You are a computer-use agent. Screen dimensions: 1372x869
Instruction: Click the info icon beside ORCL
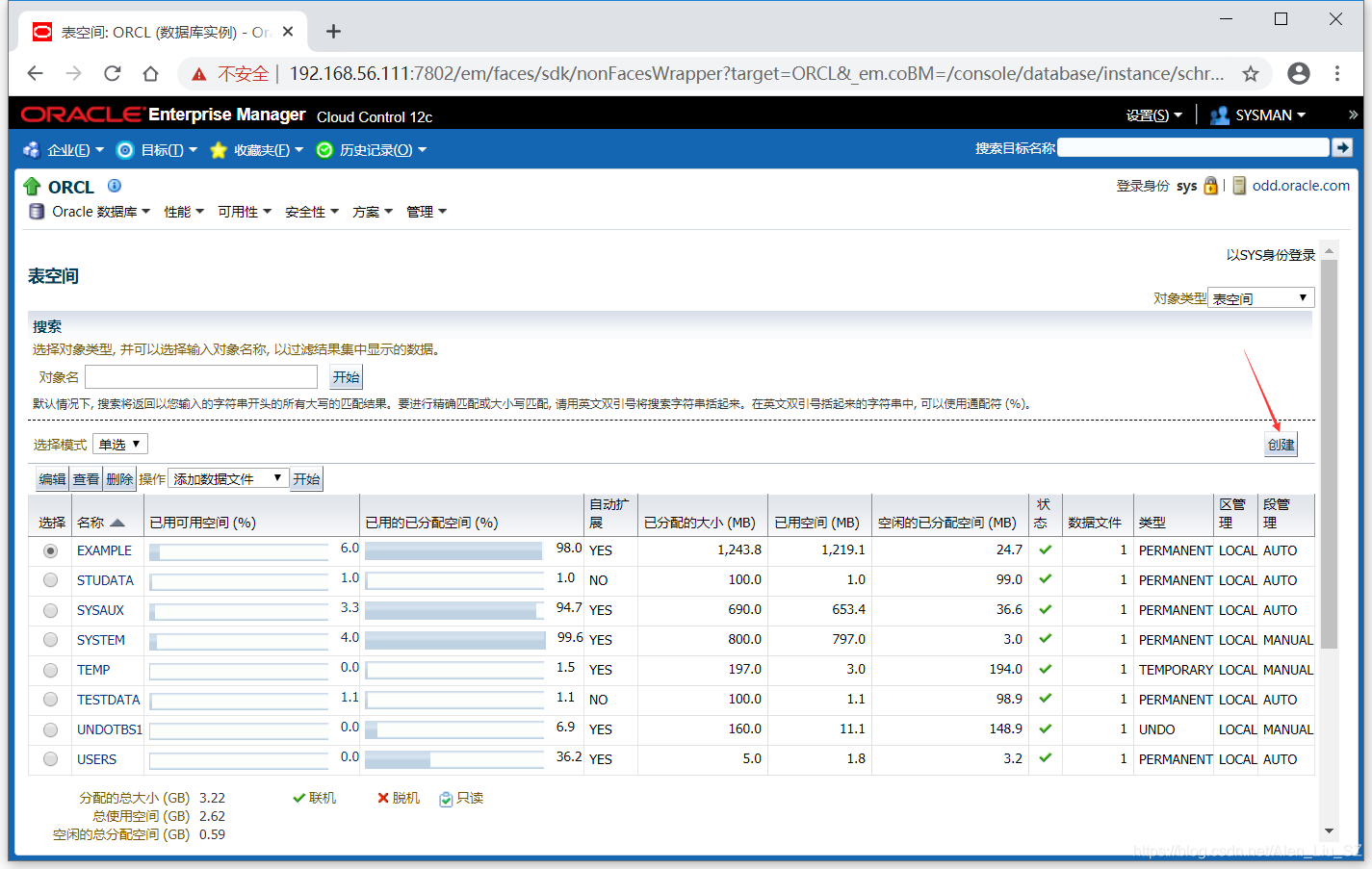pyautogui.click(x=115, y=186)
